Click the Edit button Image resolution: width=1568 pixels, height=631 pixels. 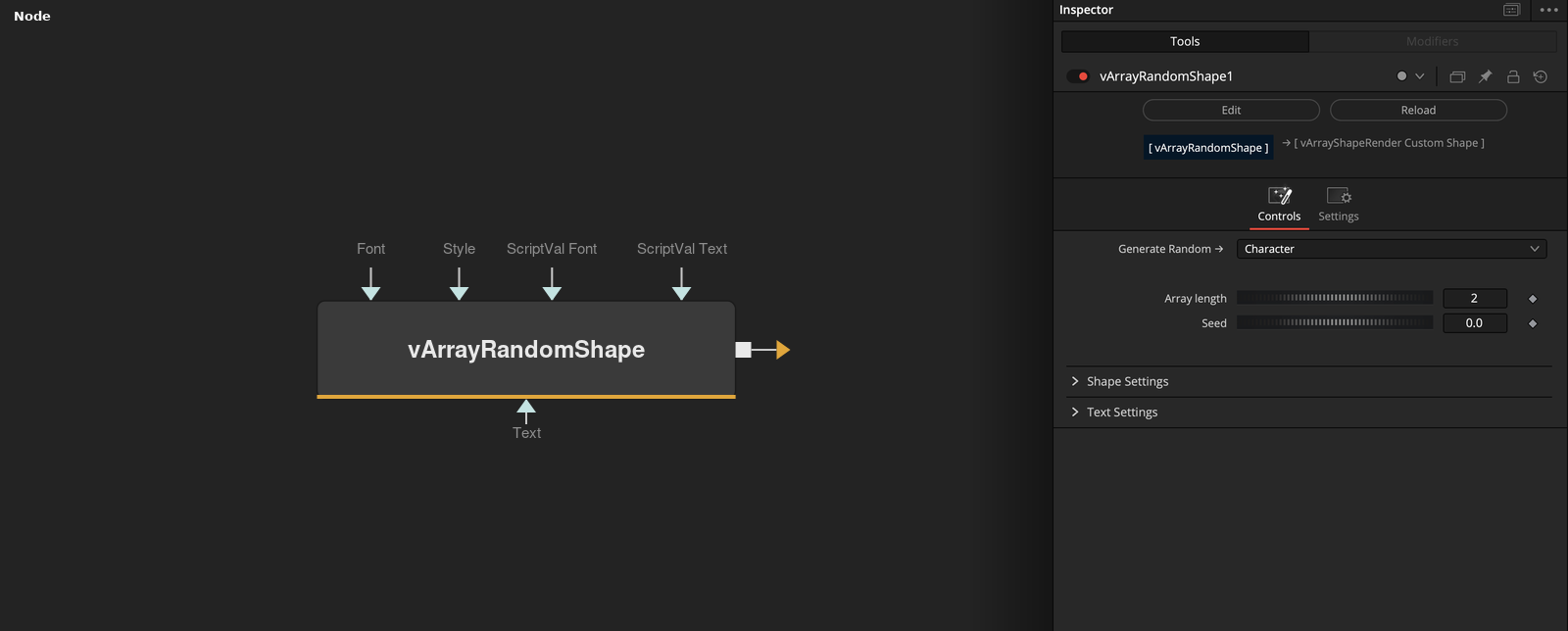[1231, 110]
